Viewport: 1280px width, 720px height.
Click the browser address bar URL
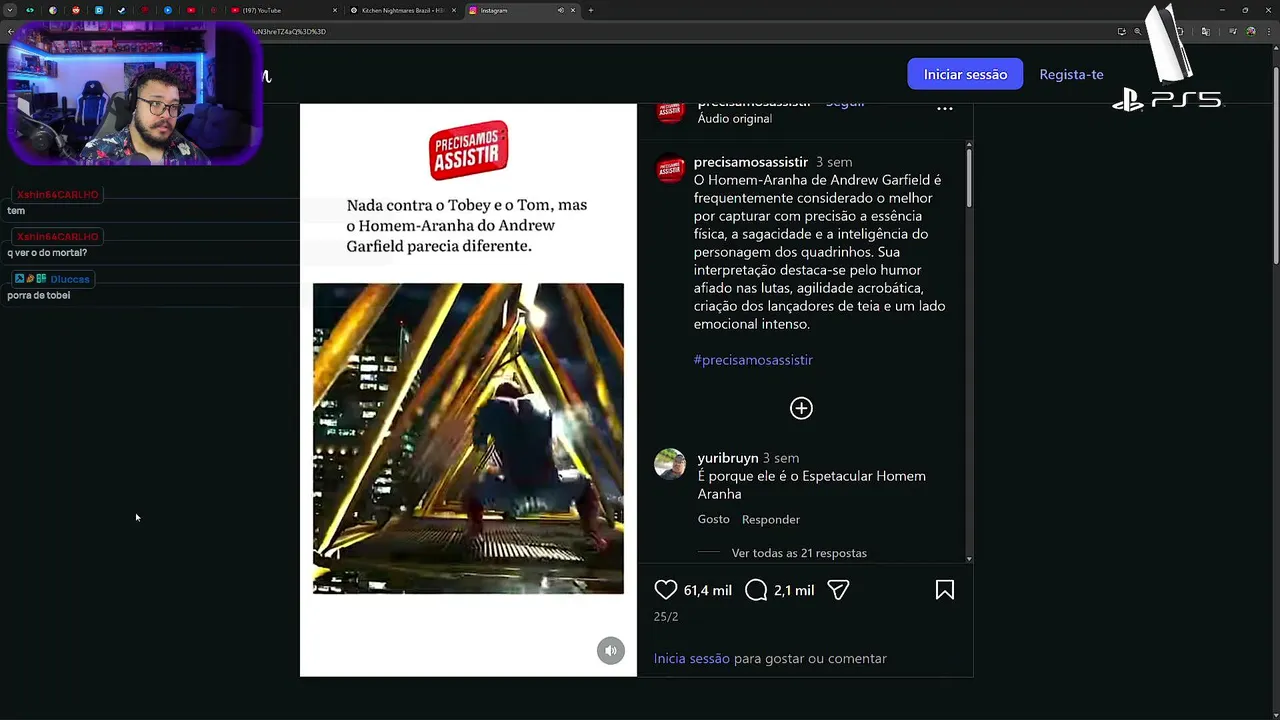[290, 31]
